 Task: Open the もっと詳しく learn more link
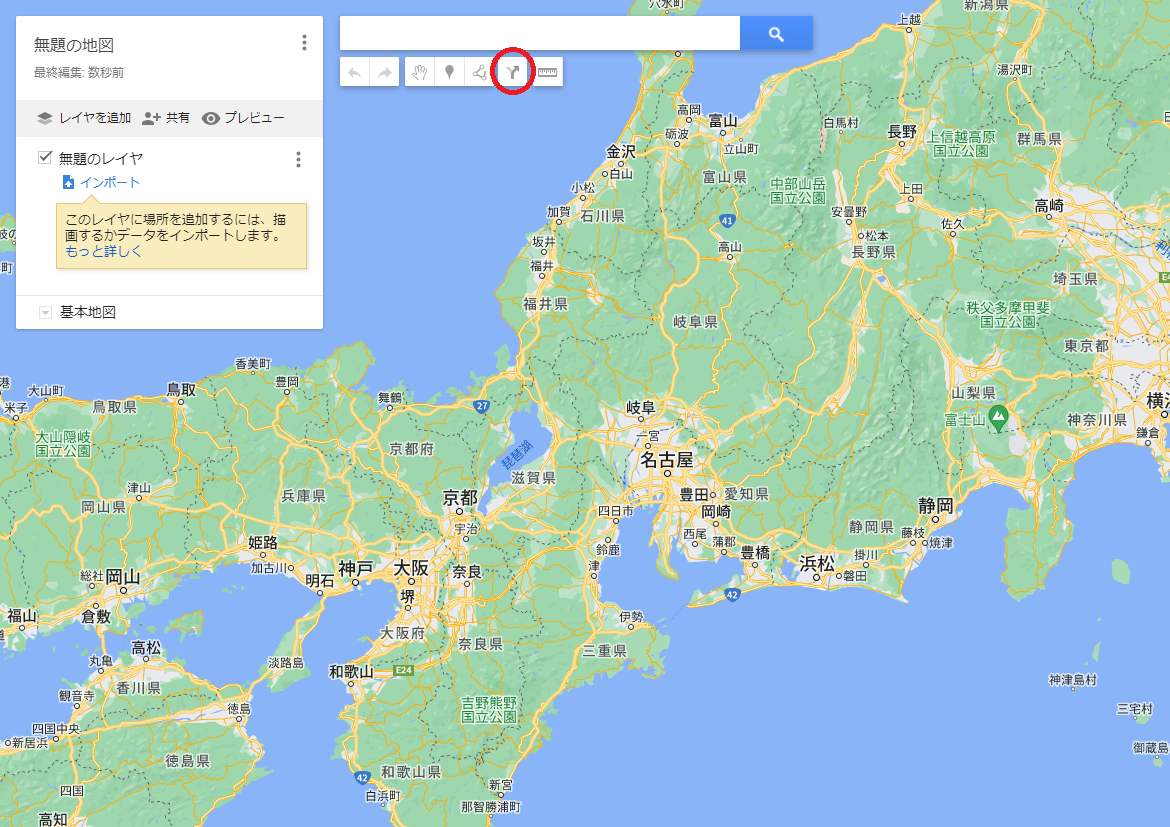click(x=103, y=252)
